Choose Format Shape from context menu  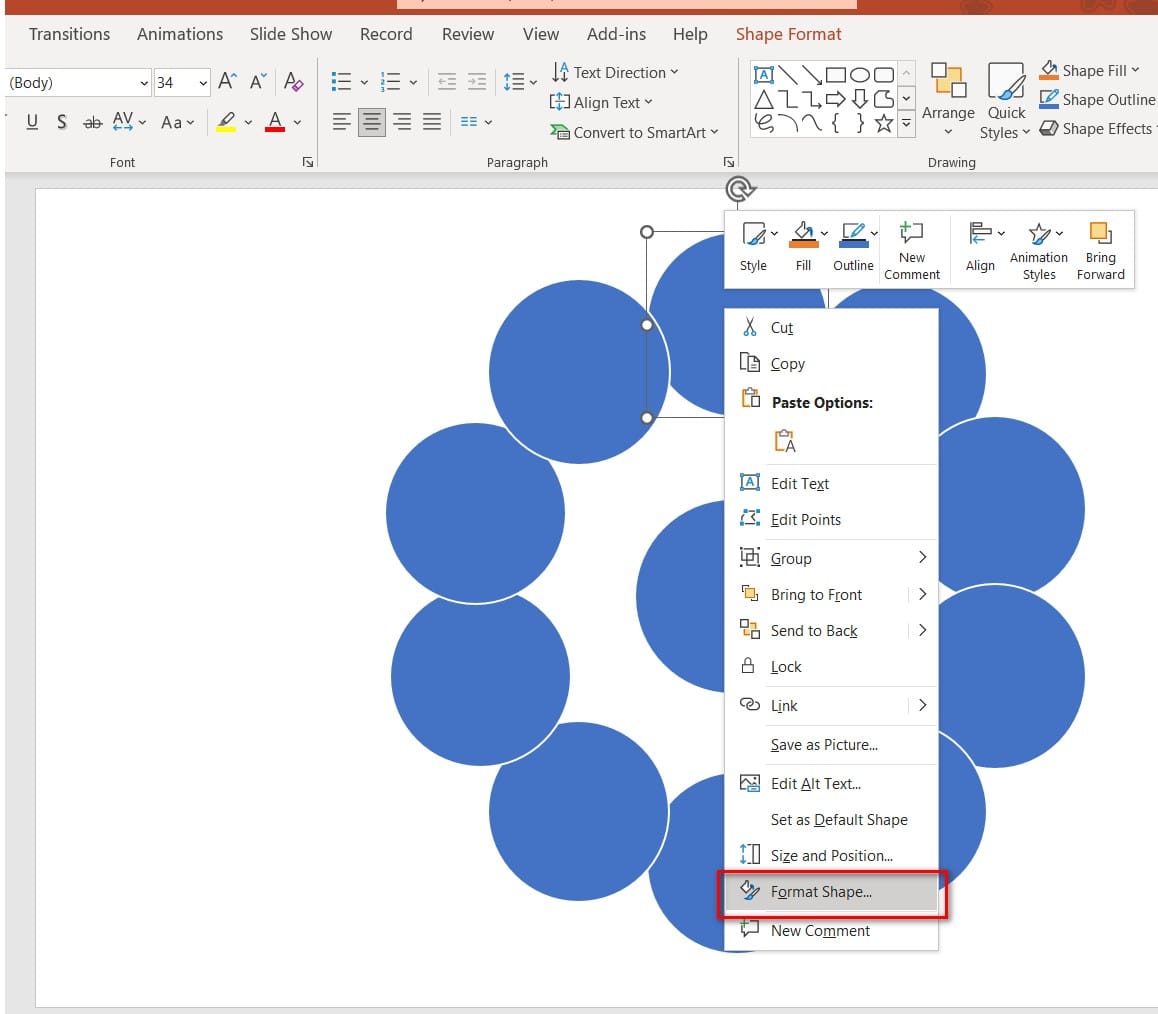[832, 892]
